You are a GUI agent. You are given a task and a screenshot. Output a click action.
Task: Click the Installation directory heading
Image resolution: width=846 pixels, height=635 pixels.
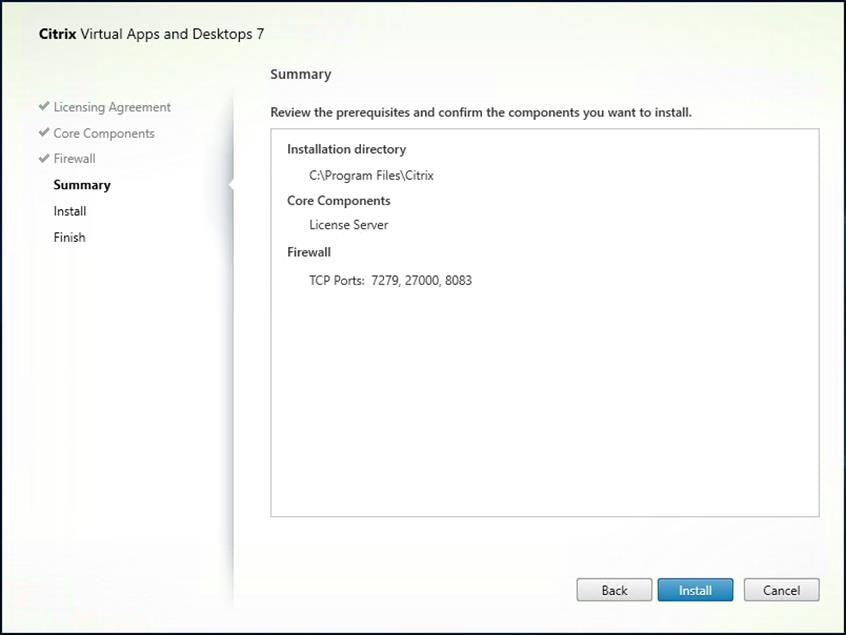(x=346, y=149)
